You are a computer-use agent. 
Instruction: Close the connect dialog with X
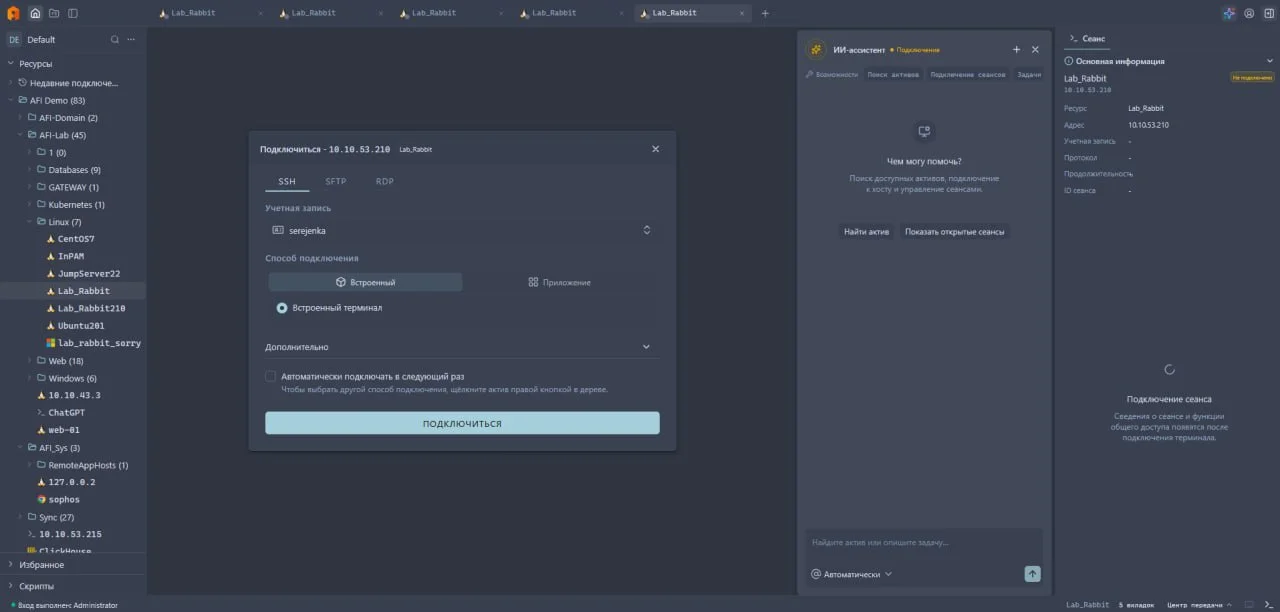(x=655, y=149)
